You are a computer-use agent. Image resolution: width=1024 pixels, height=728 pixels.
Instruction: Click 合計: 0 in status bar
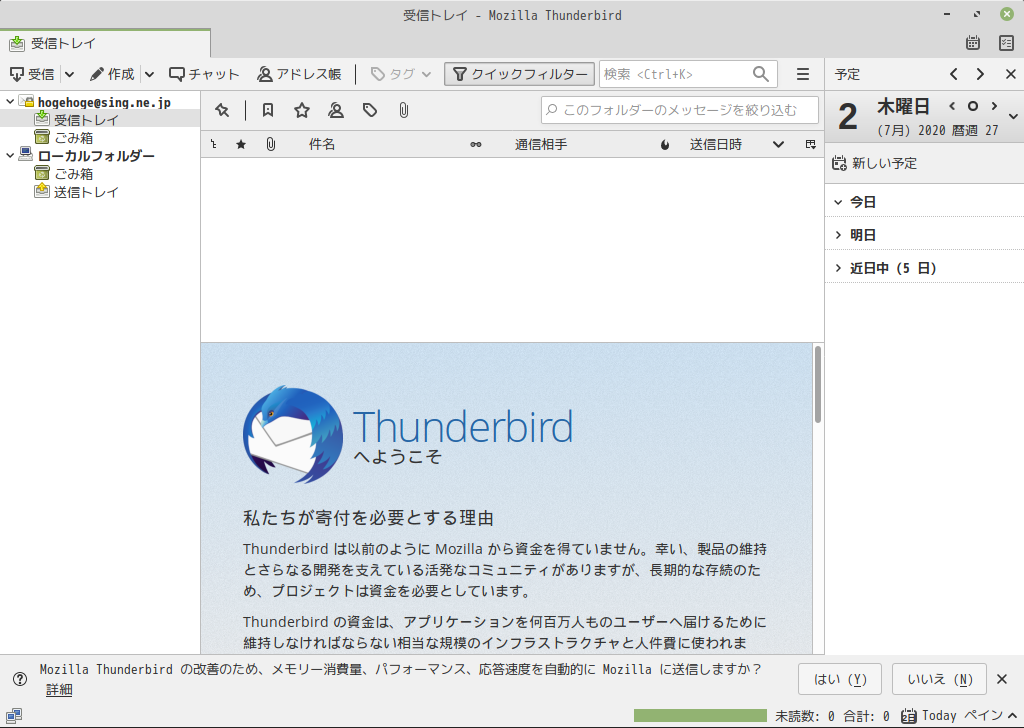pos(866,716)
